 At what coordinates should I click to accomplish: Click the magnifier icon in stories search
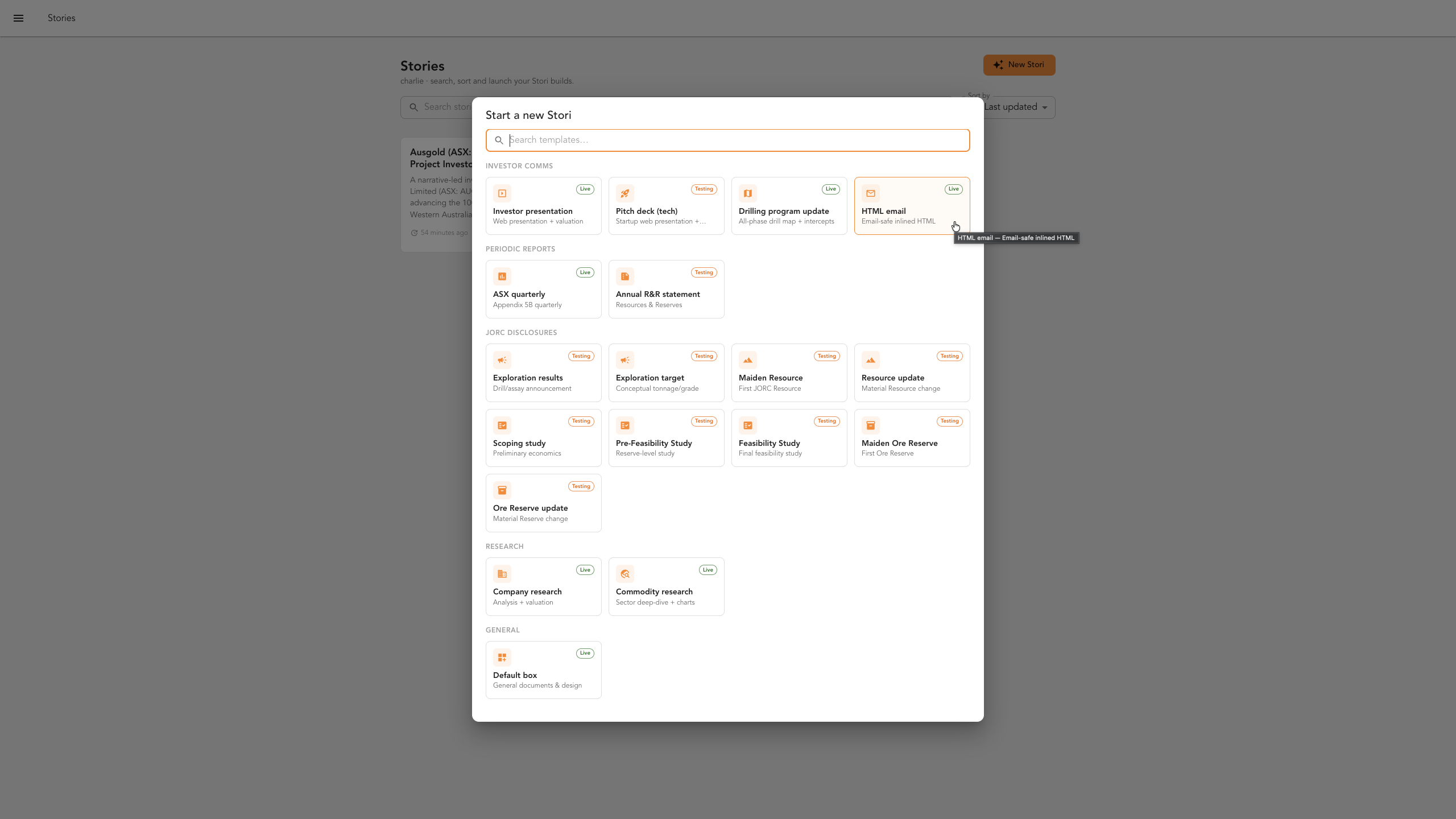[413, 107]
